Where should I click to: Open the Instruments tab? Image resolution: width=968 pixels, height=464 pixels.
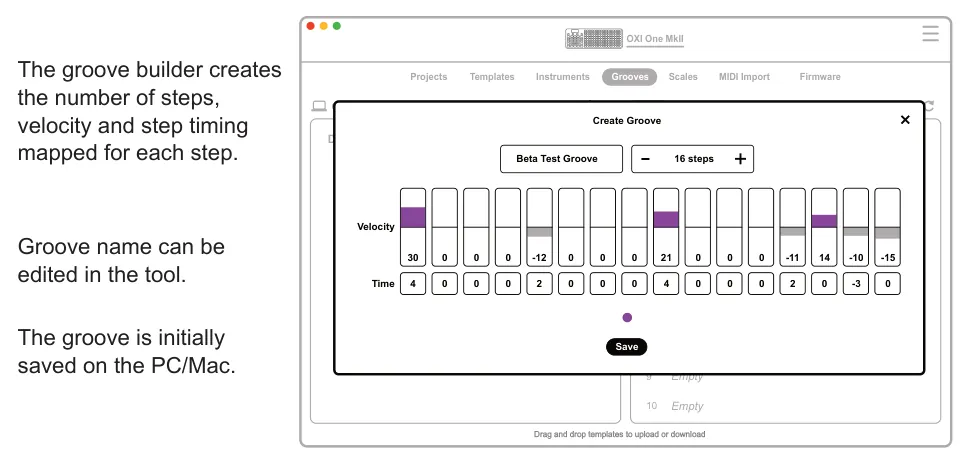(x=562, y=77)
